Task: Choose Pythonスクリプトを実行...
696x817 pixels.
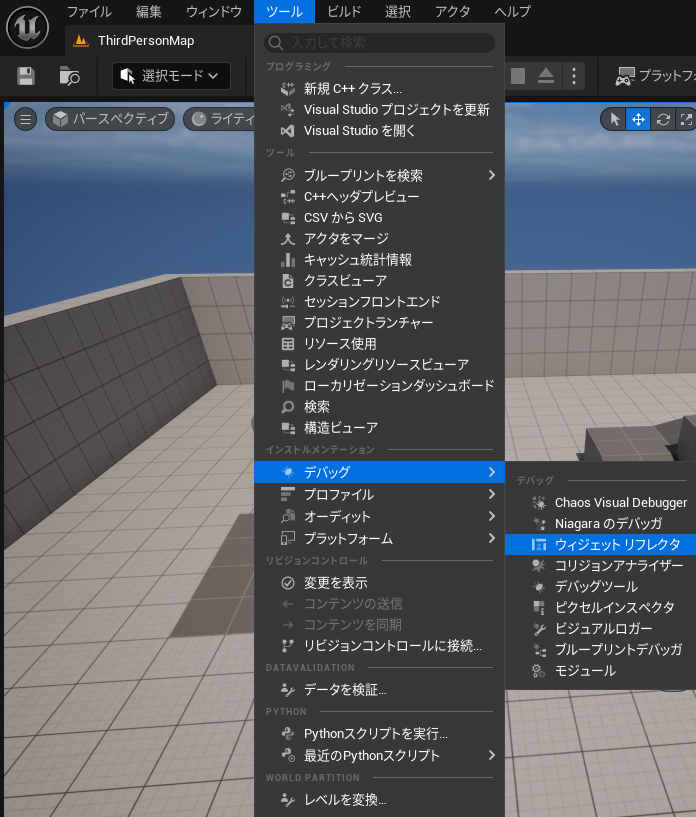Action: pos(379,734)
